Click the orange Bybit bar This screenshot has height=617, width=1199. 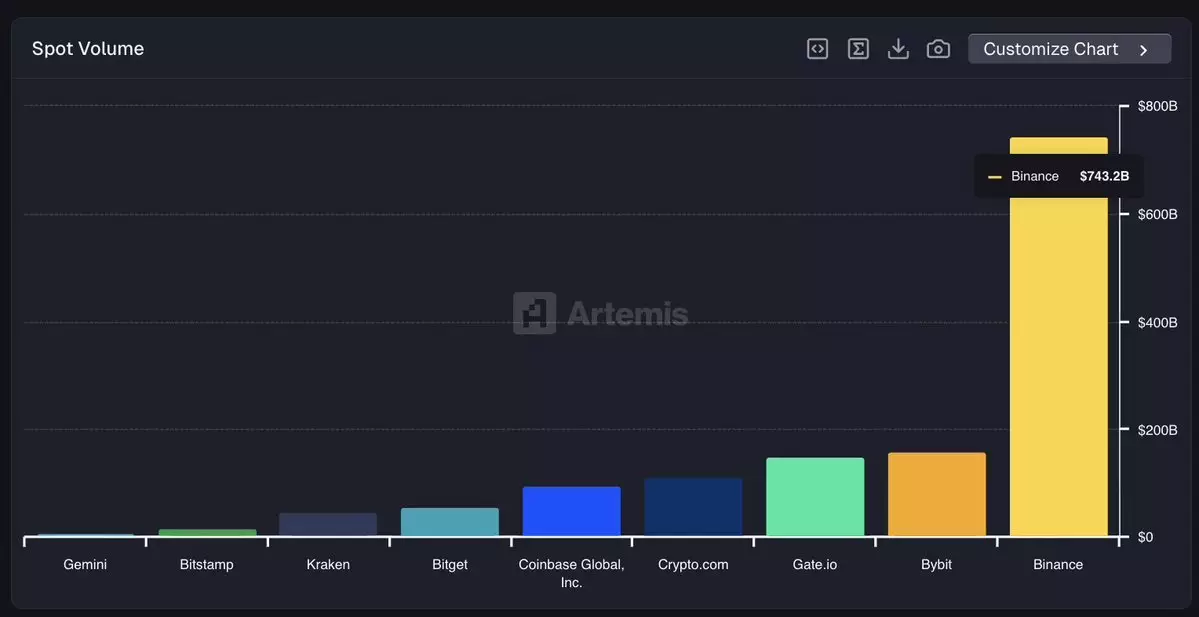point(936,495)
